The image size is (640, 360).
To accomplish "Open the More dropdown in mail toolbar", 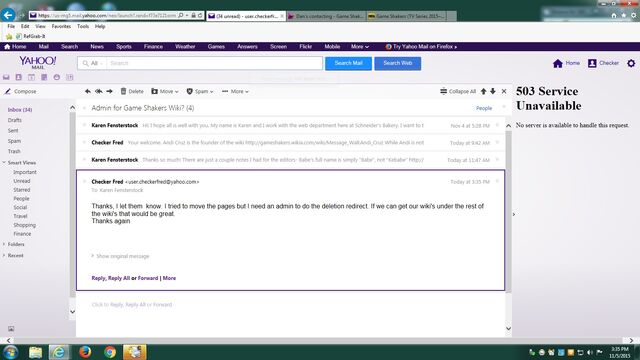I will point(236,91).
